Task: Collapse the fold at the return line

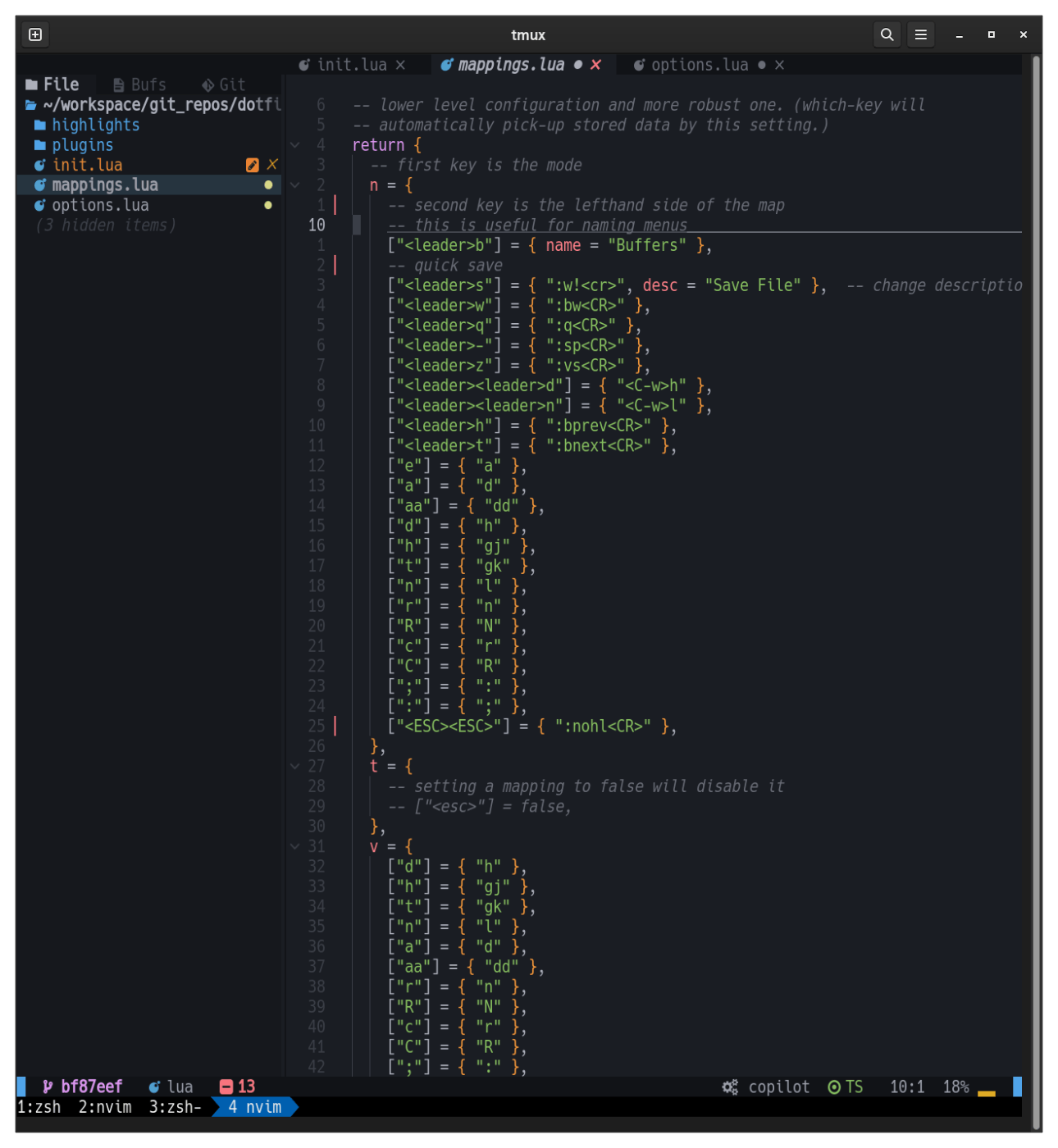Action: (295, 145)
